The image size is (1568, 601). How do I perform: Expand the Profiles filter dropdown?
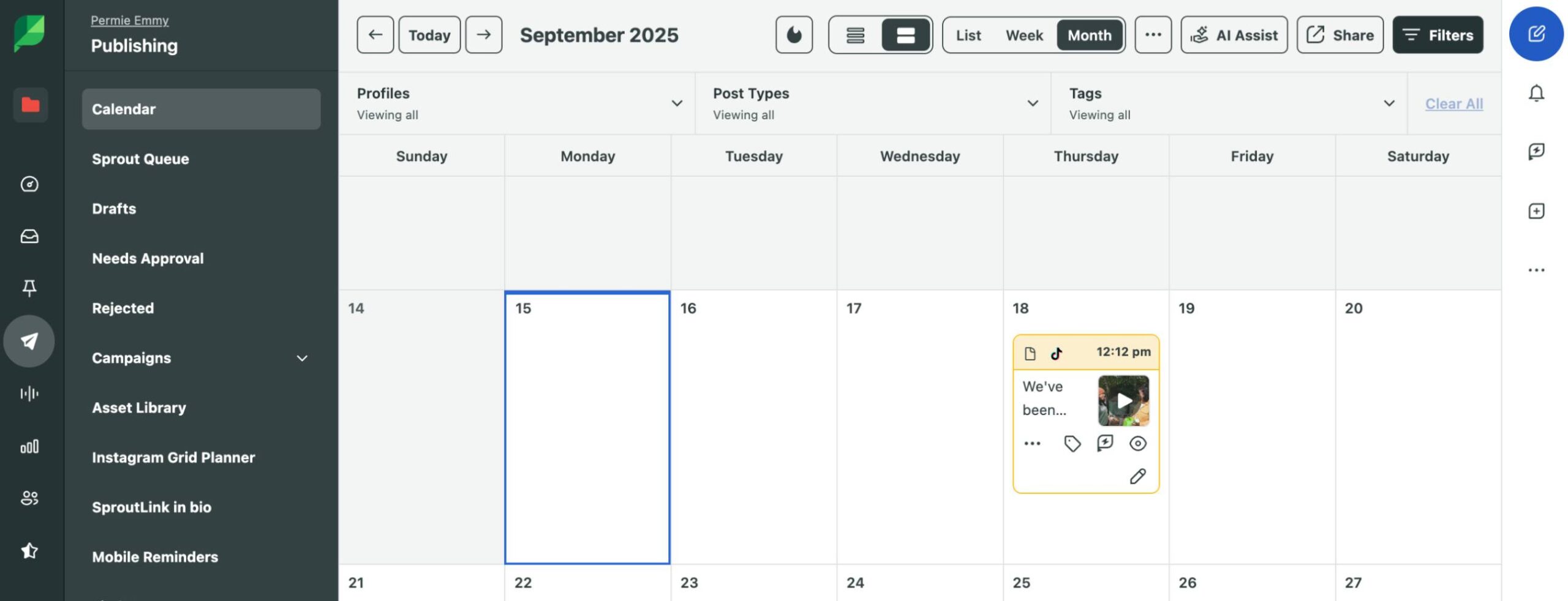point(676,103)
